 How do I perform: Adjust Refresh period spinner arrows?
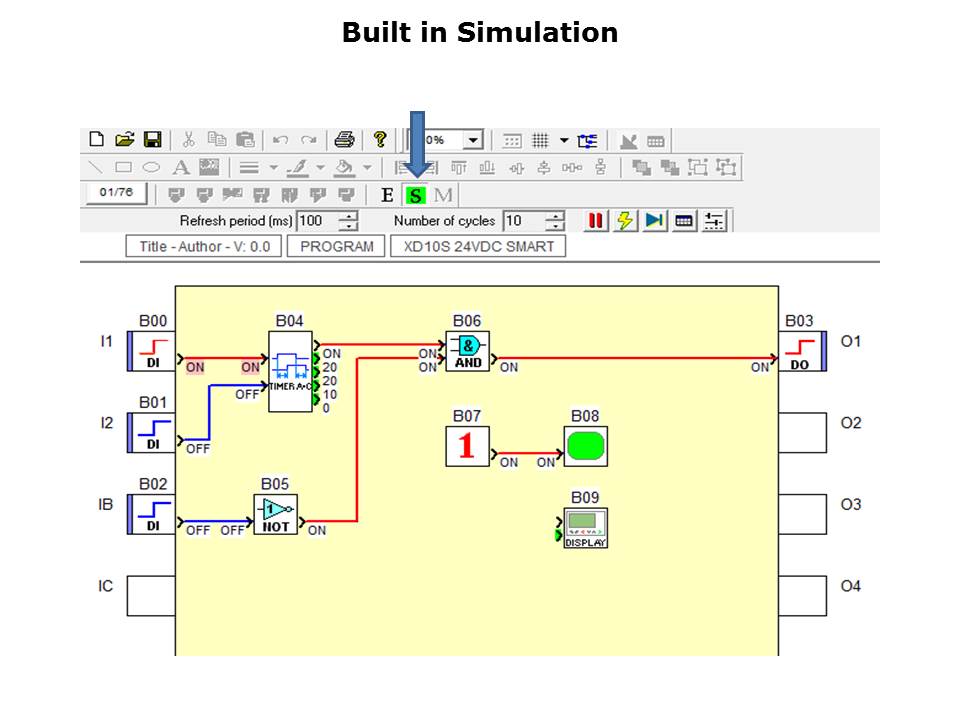point(348,221)
